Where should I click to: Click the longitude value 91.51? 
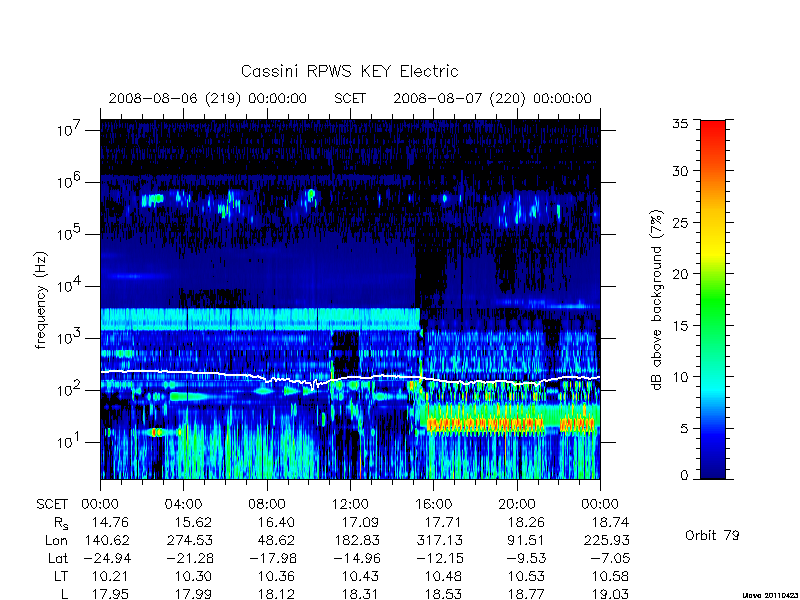click(526, 540)
